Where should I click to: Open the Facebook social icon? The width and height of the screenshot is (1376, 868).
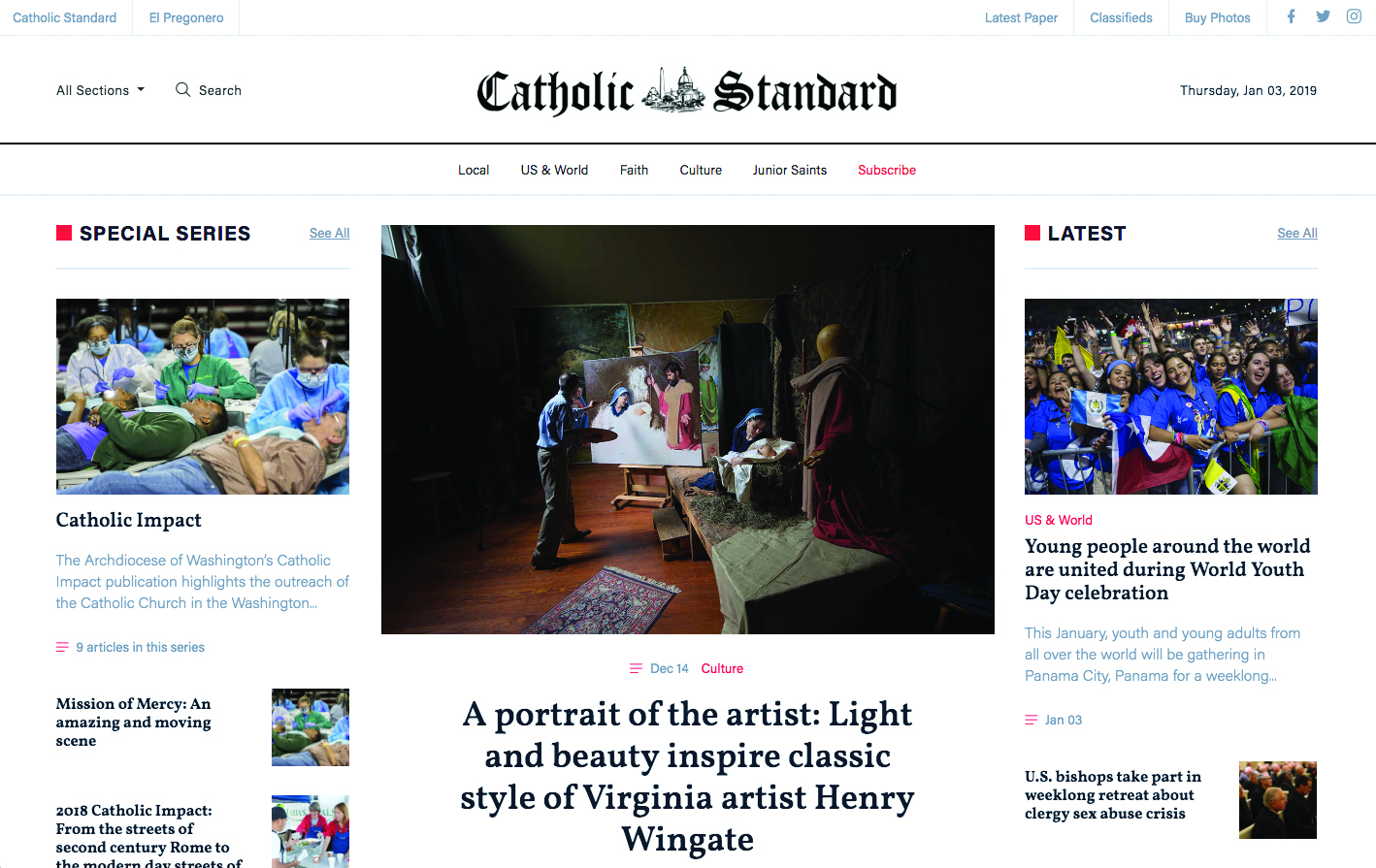(1291, 16)
